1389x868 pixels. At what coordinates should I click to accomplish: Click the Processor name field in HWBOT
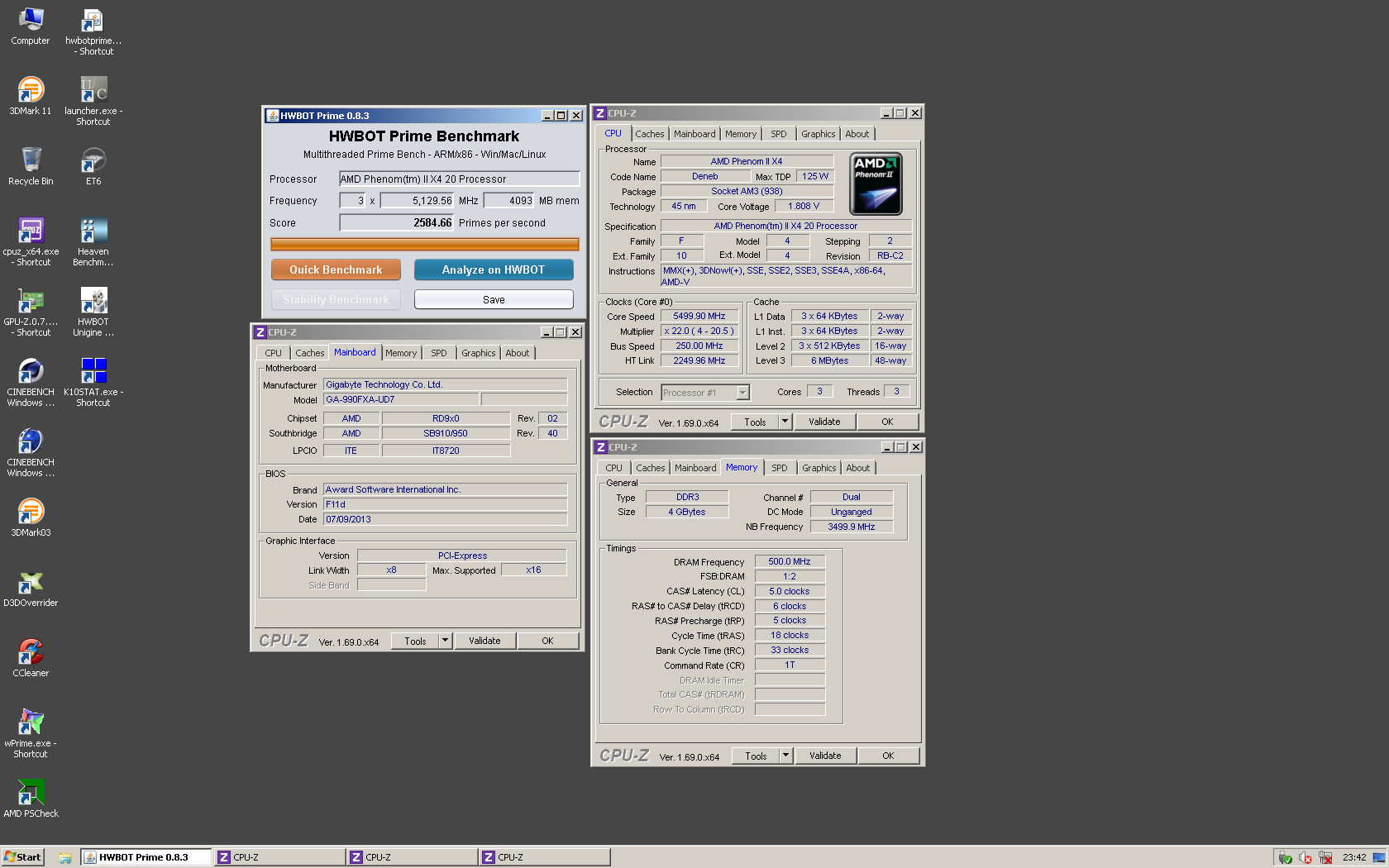click(460, 179)
